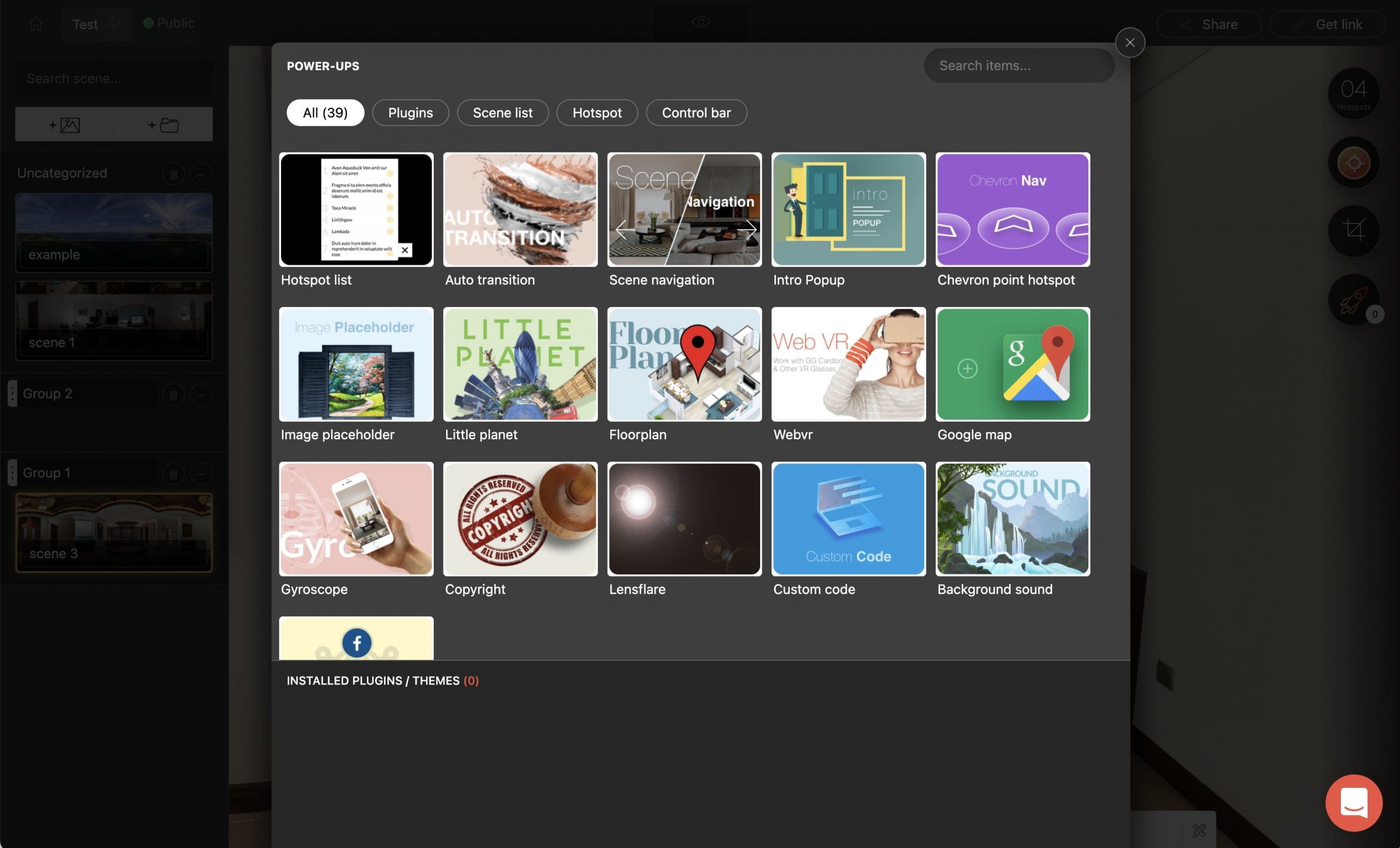Screen dimensions: 1400x848
Task: Click the crop tool icon on right
Action: click(x=1354, y=230)
